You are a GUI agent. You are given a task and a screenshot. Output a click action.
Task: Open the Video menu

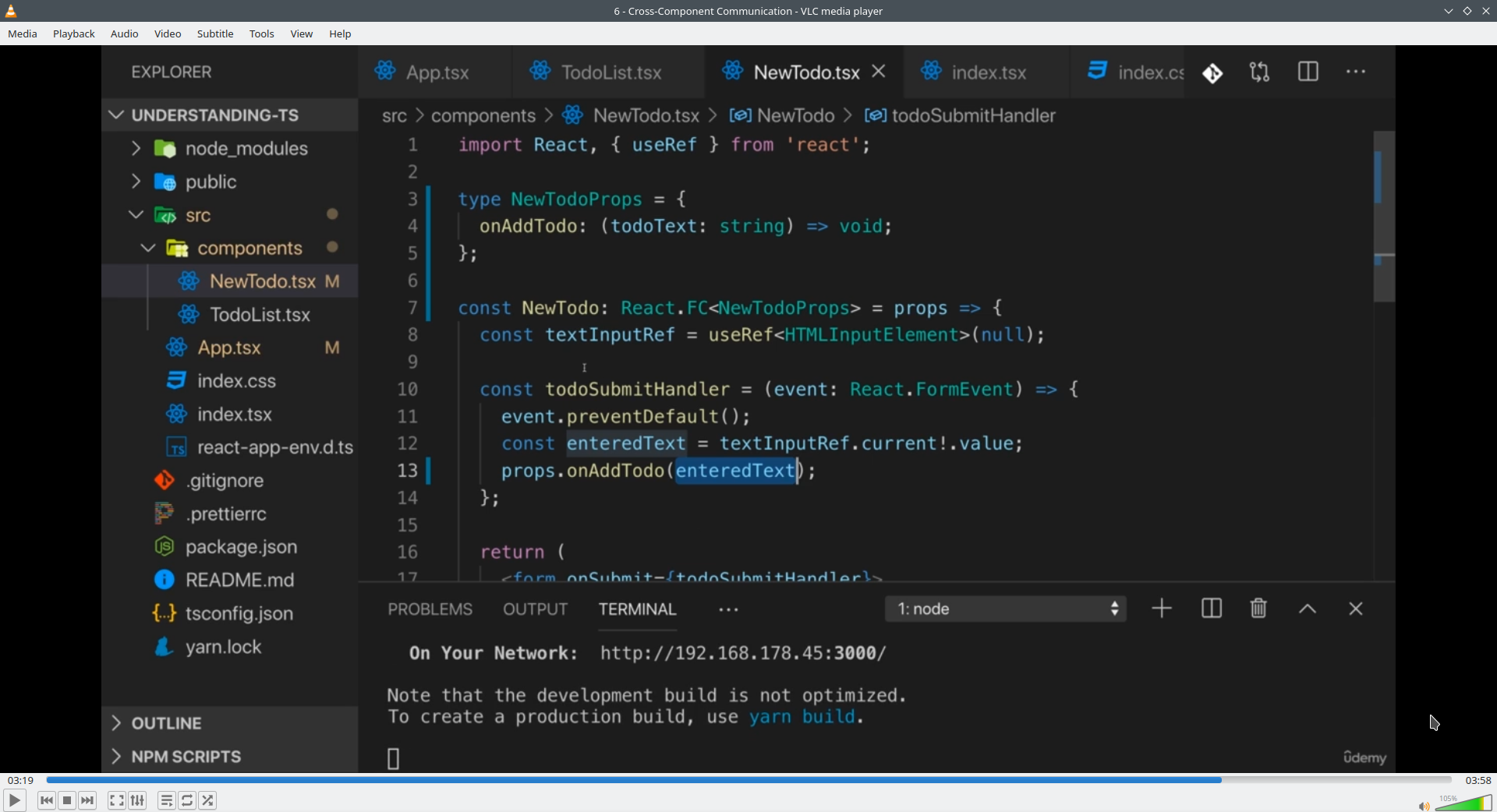168,34
